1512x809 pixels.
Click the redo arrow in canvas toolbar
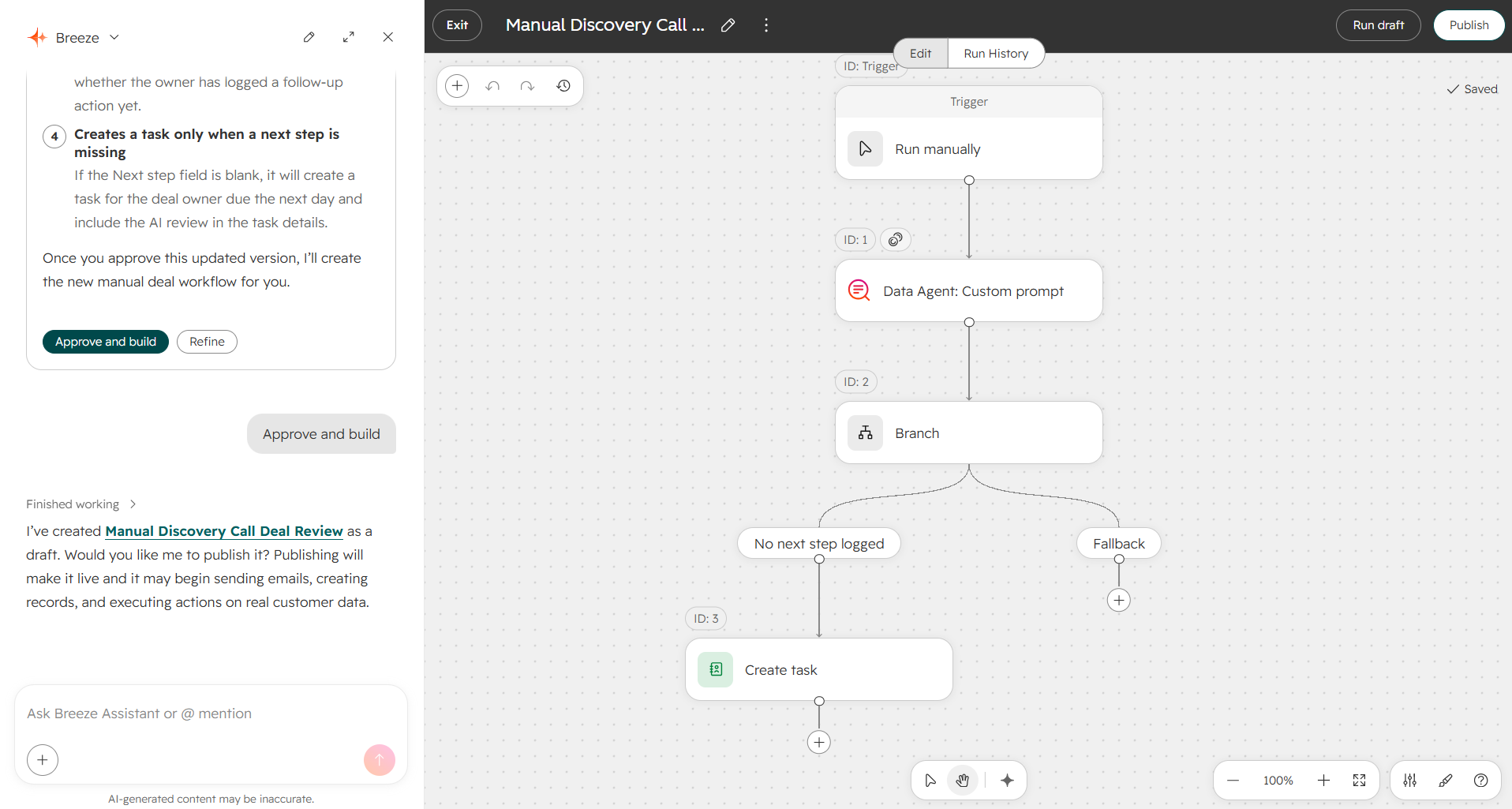pyautogui.click(x=527, y=86)
